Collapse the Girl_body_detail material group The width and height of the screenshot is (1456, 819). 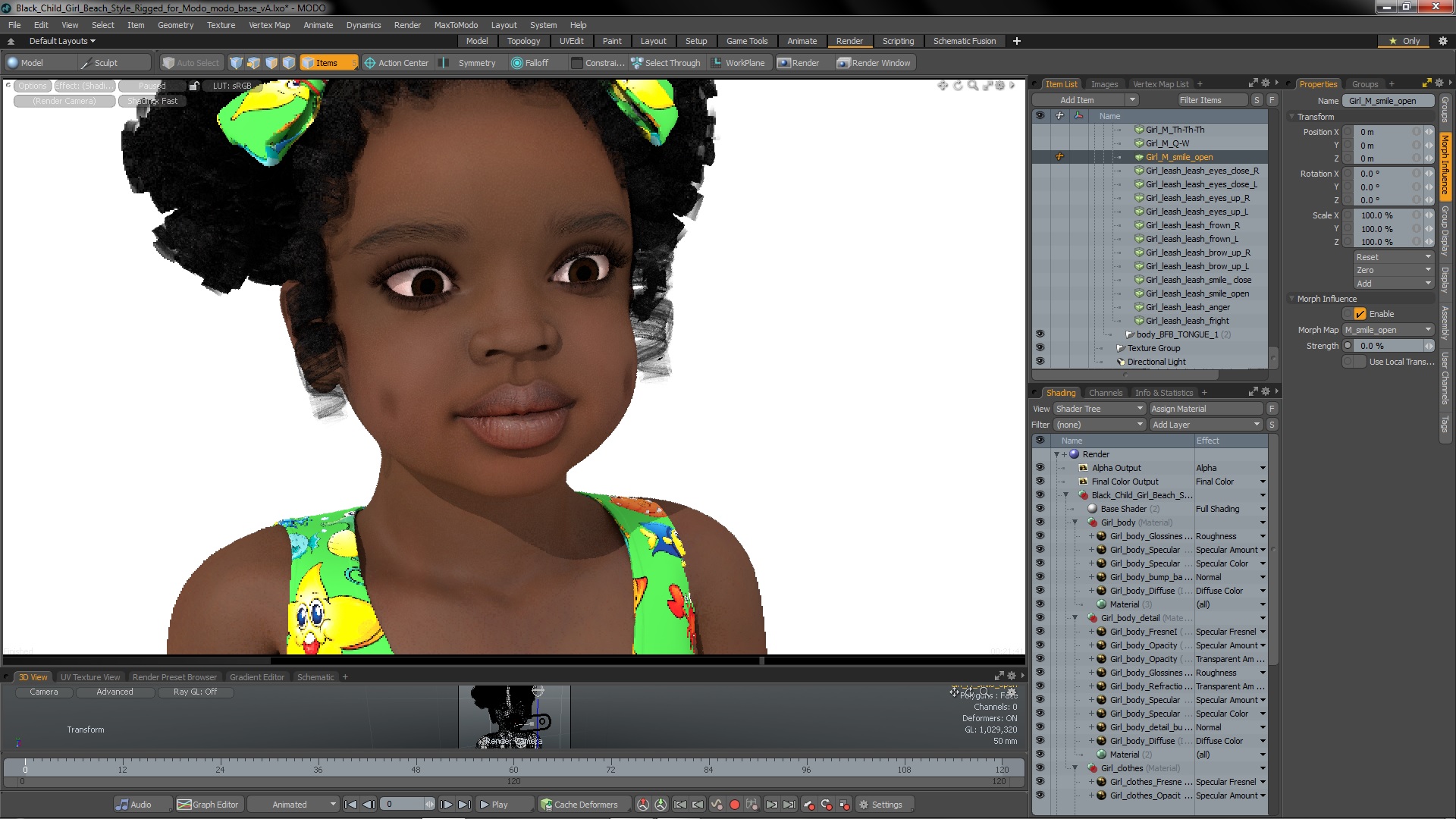[1075, 618]
